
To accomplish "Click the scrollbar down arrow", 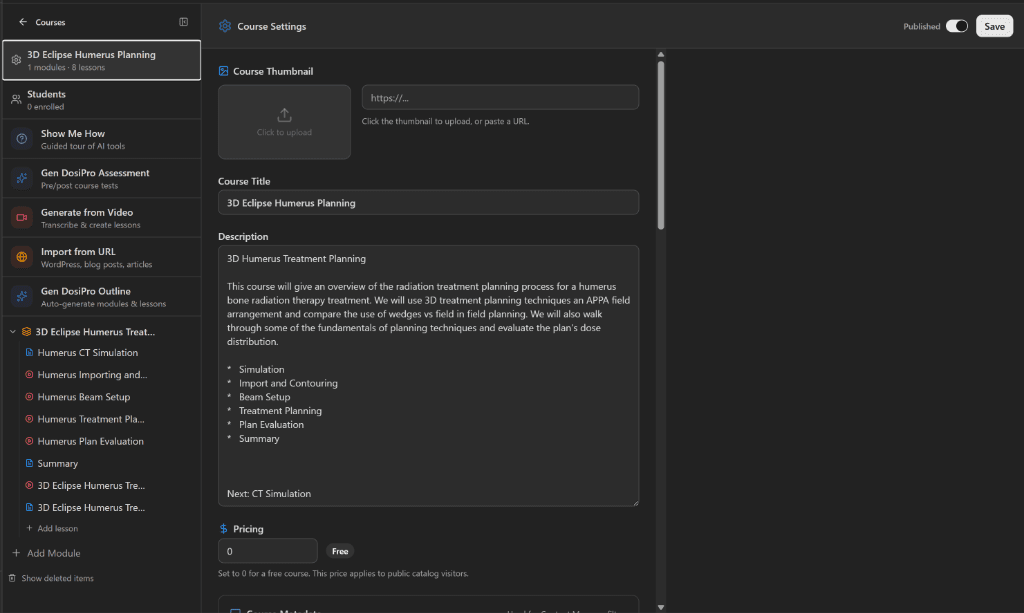I will click(661, 607).
